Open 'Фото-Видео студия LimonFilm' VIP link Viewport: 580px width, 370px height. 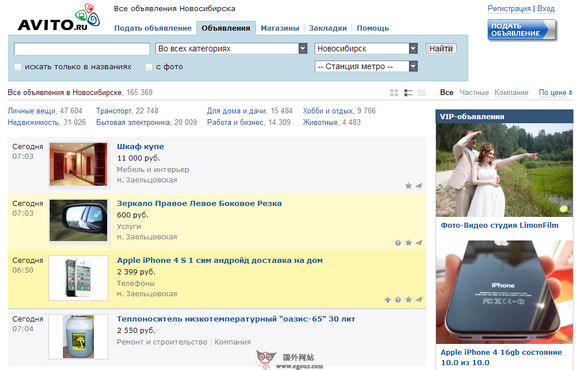(x=499, y=225)
